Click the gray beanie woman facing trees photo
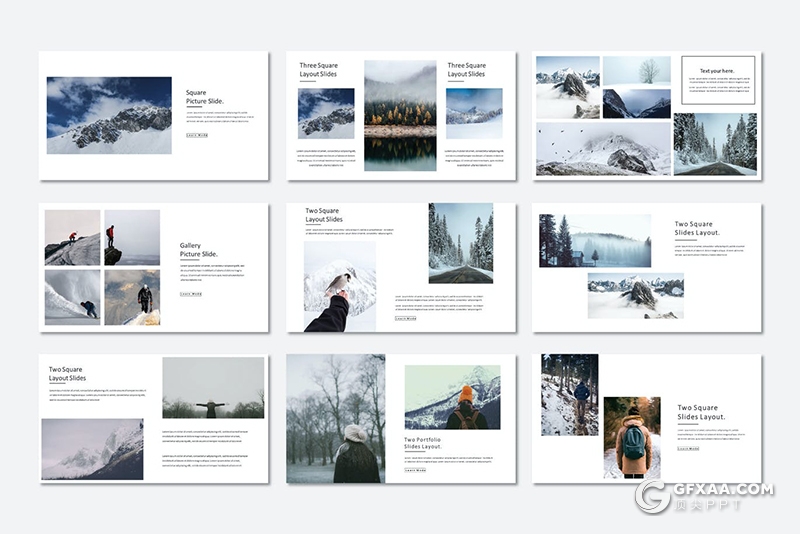The image size is (800, 534). [x=336, y=418]
